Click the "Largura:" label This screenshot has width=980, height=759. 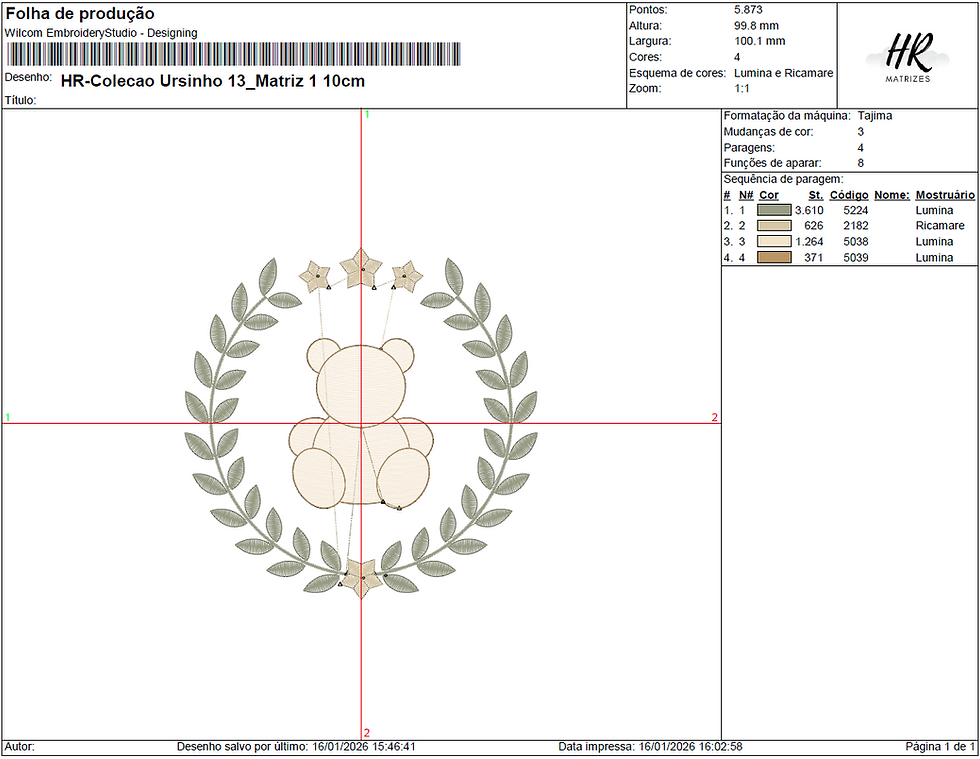(x=650, y=41)
